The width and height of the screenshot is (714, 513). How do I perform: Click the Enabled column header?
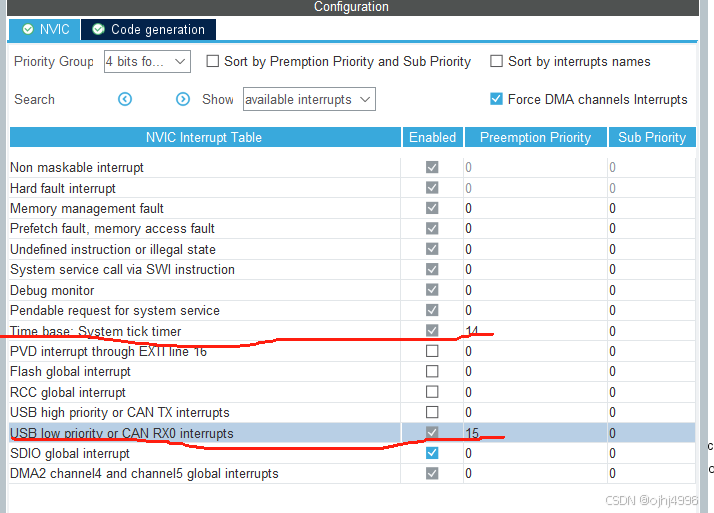(x=433, y=137)
